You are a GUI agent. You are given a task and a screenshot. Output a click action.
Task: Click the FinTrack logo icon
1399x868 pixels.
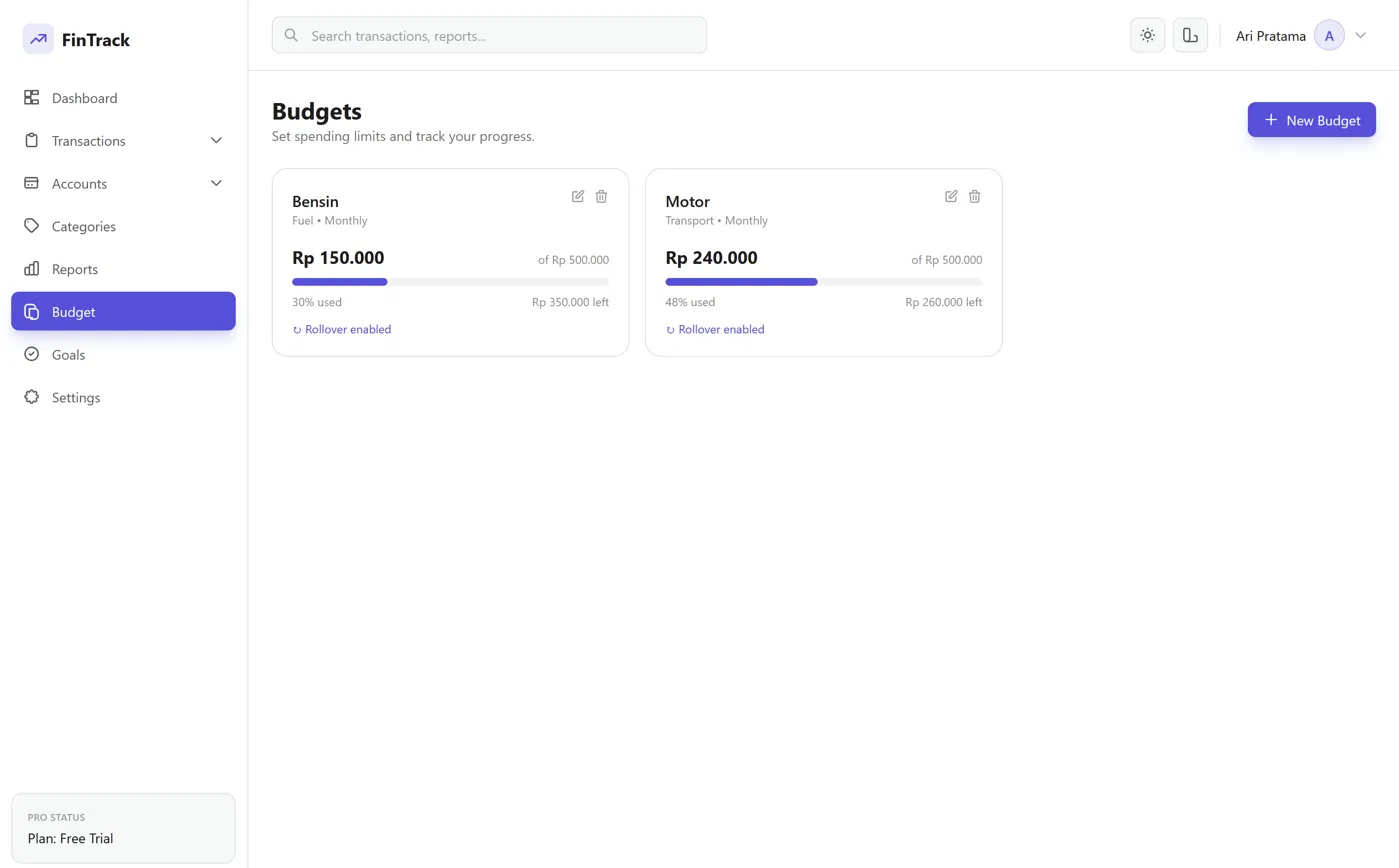(38, 39)
